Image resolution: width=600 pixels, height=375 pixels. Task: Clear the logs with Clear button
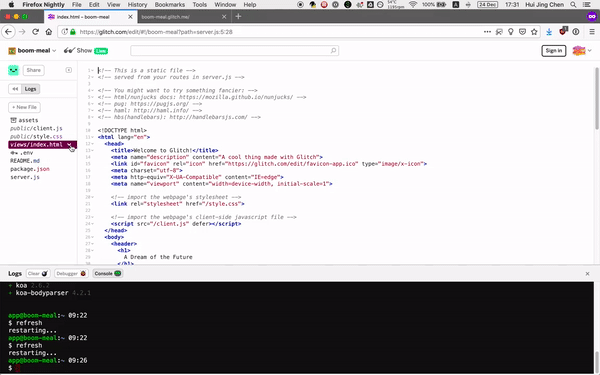click(x=38, y=274)
